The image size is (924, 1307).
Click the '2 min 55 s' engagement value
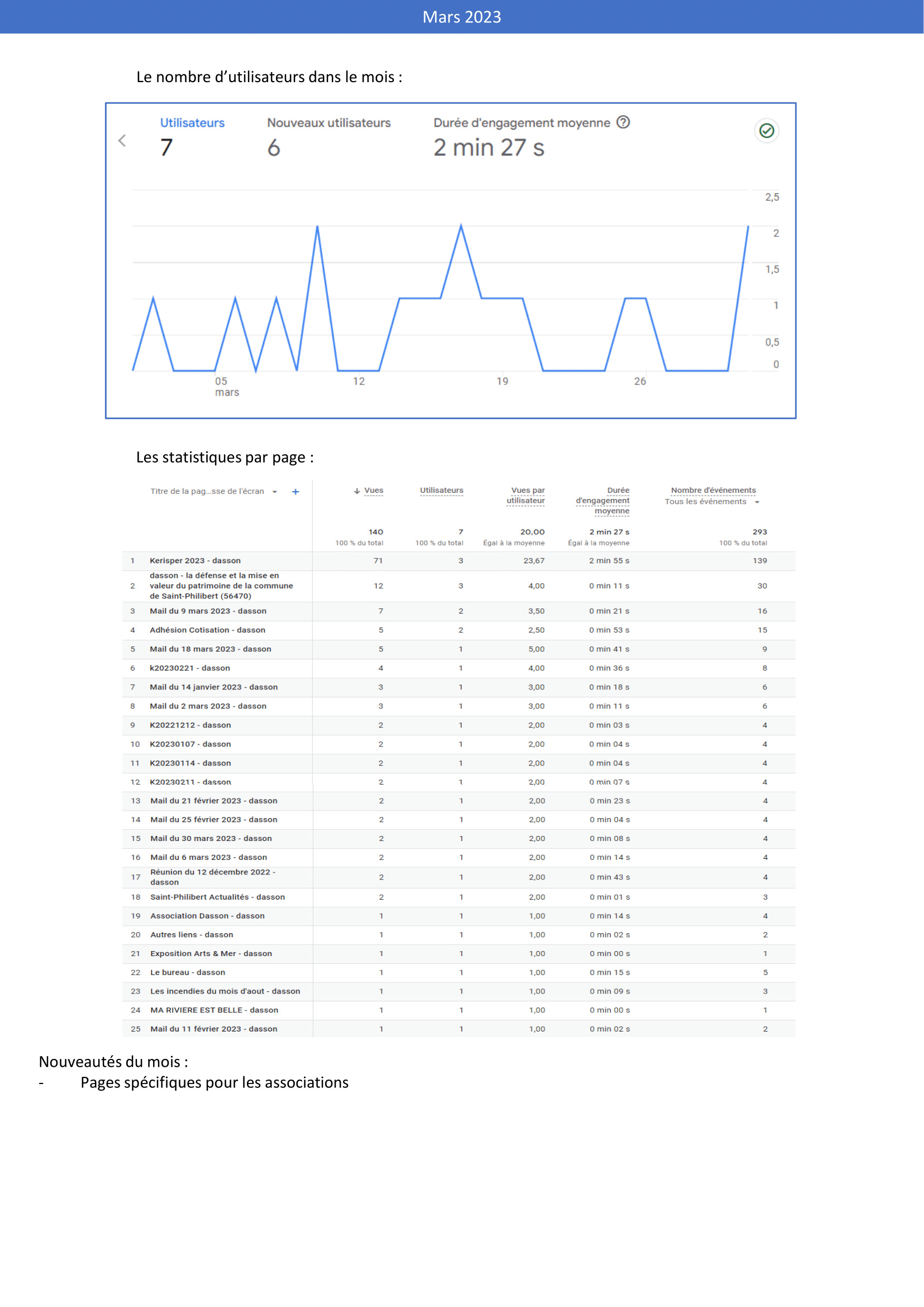[609, 561]
